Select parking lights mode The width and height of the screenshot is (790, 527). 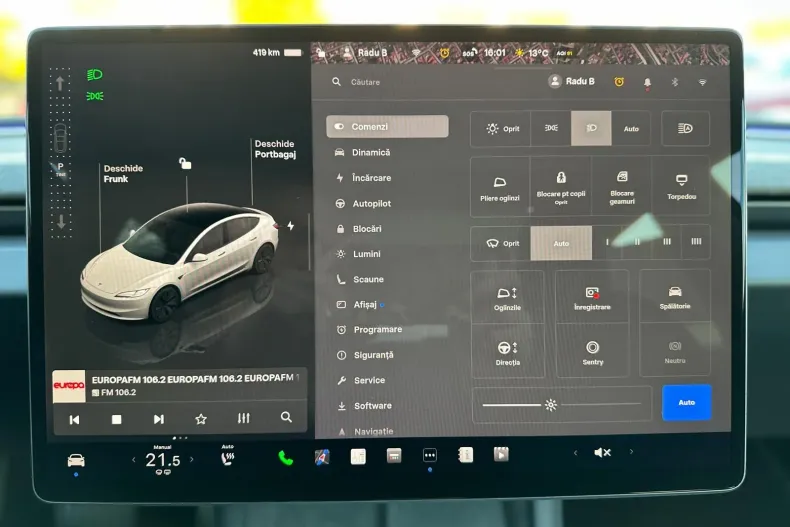[x=551, y=128]
